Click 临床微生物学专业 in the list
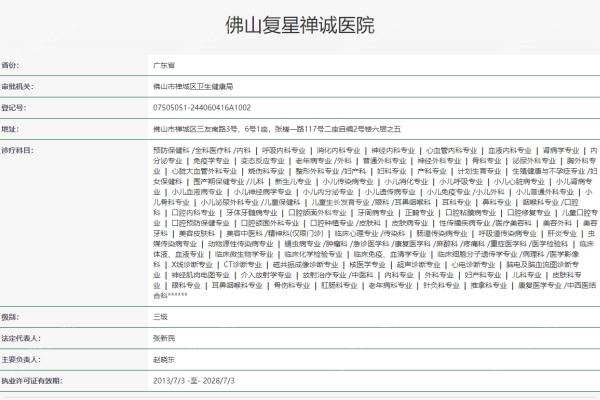 pos(244,254)
